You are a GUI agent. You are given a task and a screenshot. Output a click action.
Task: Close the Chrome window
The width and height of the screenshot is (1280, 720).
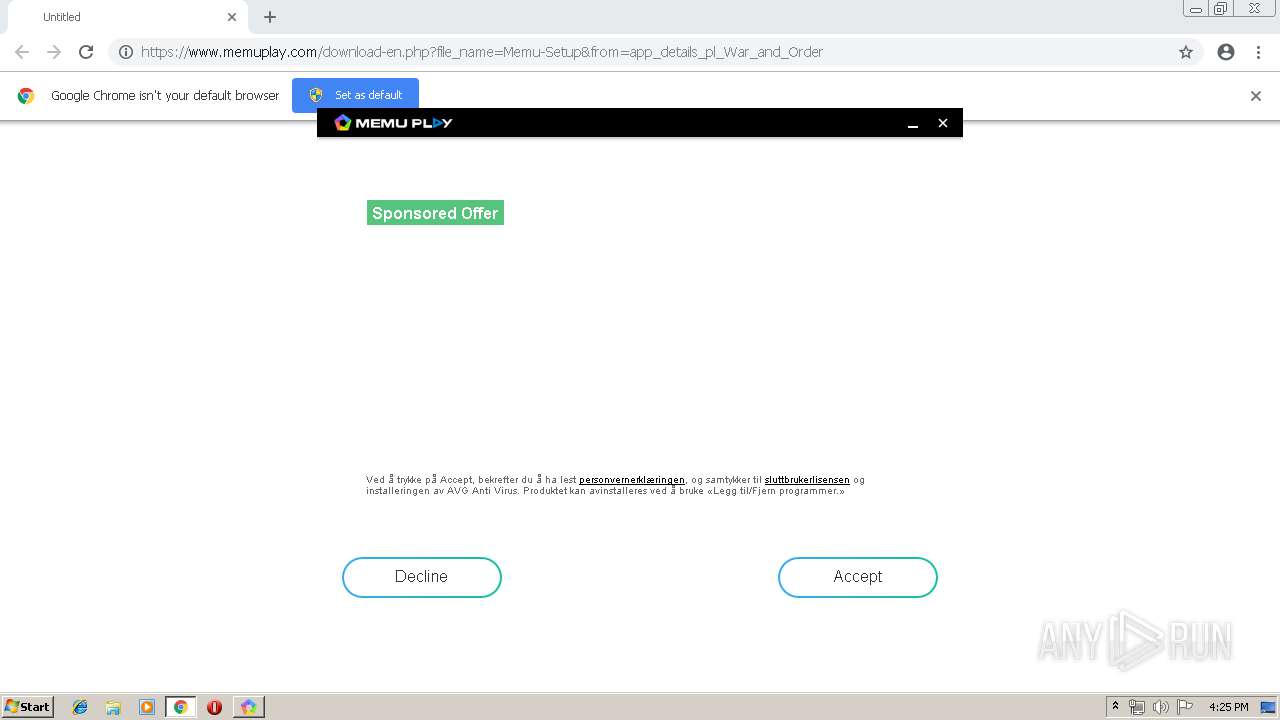click(1254, 9)
